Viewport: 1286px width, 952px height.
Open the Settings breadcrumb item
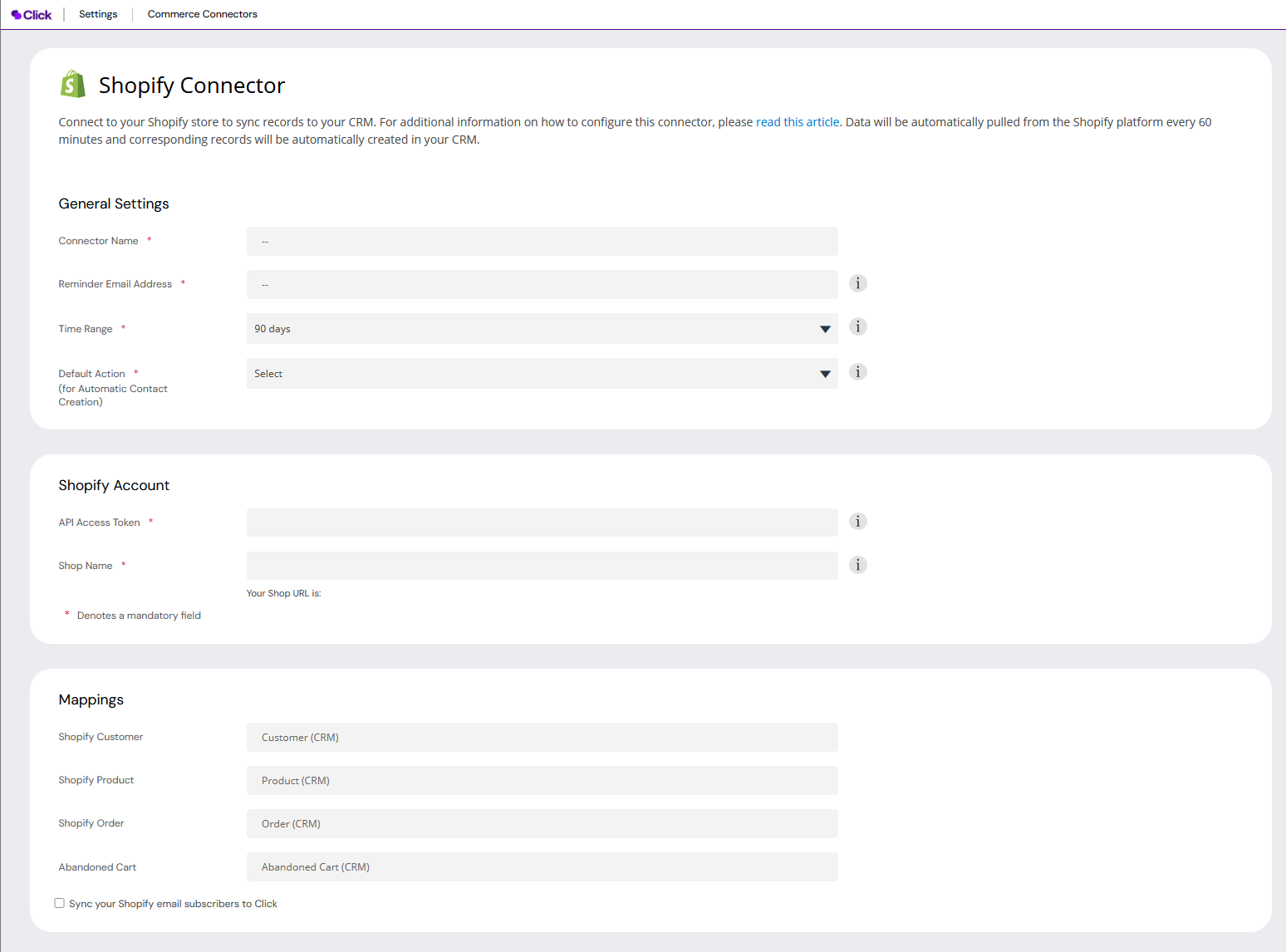(98, 14)
